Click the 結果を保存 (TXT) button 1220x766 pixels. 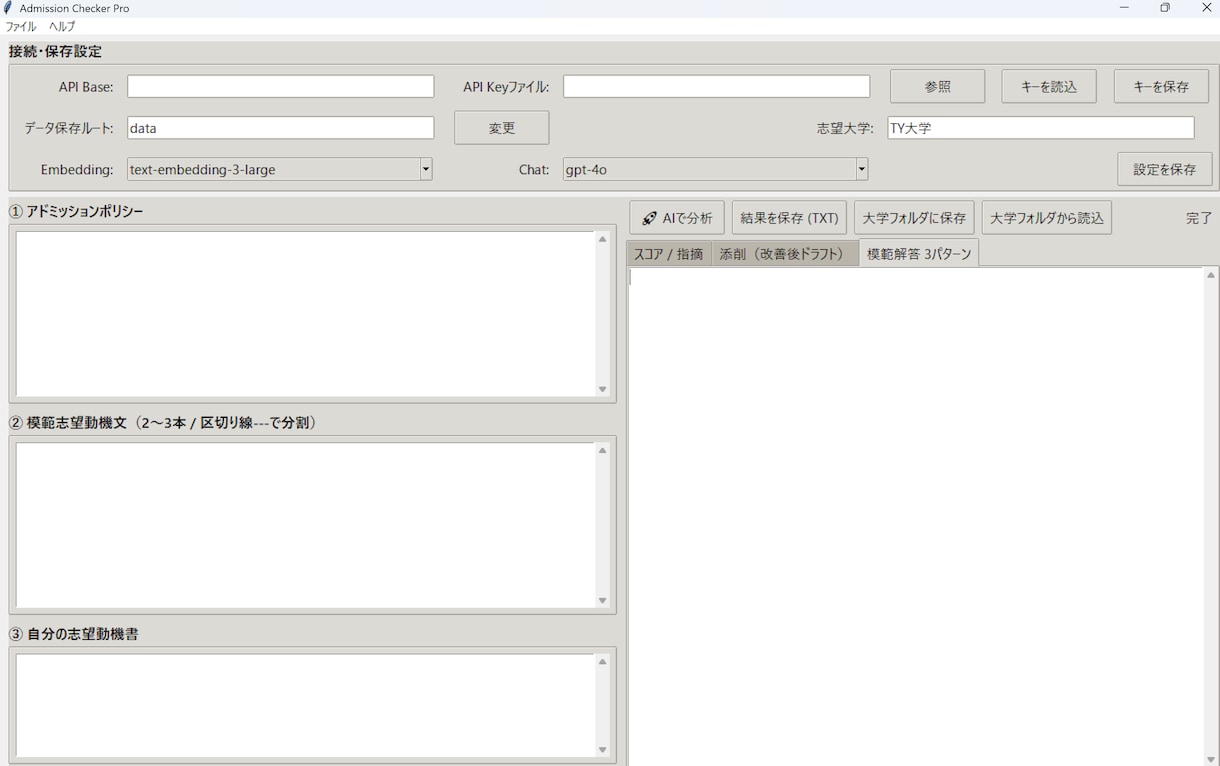pyautogui.click(x=789, y=218)
